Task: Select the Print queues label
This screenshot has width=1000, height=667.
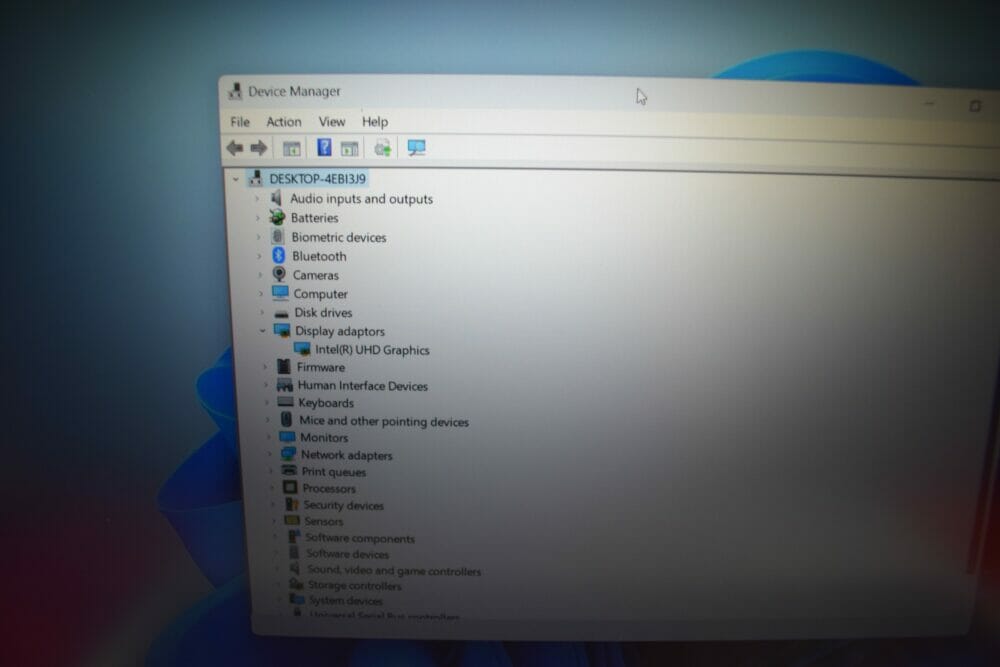Action: point(334,472)
